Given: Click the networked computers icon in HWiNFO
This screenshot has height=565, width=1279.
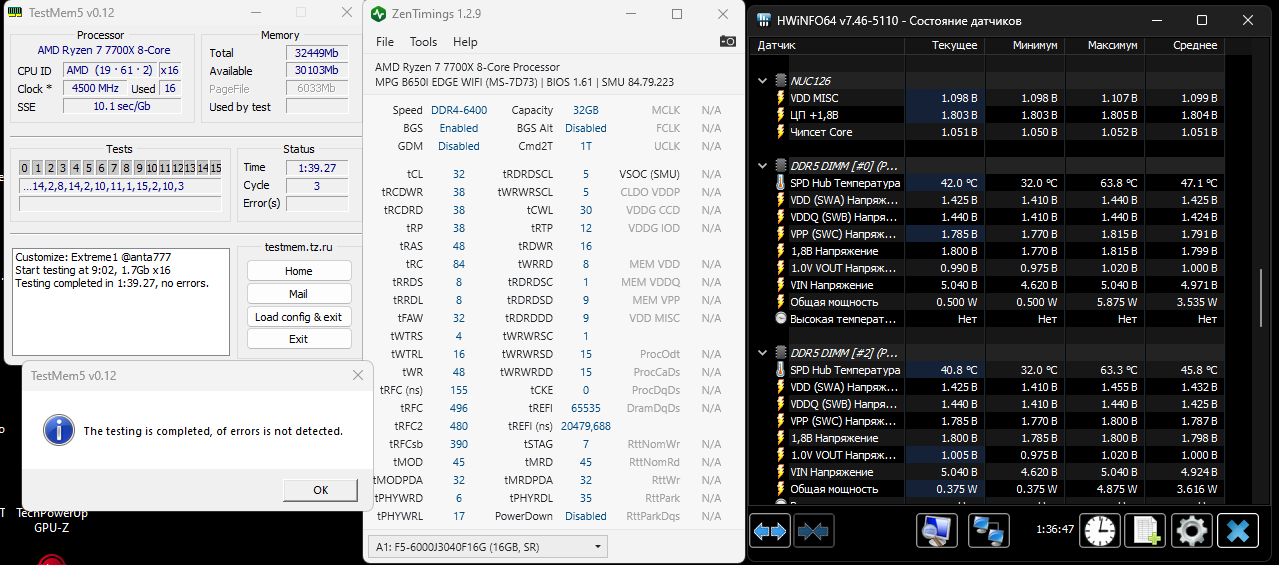Looking at the screenshot, I should [x=990, y=530].
